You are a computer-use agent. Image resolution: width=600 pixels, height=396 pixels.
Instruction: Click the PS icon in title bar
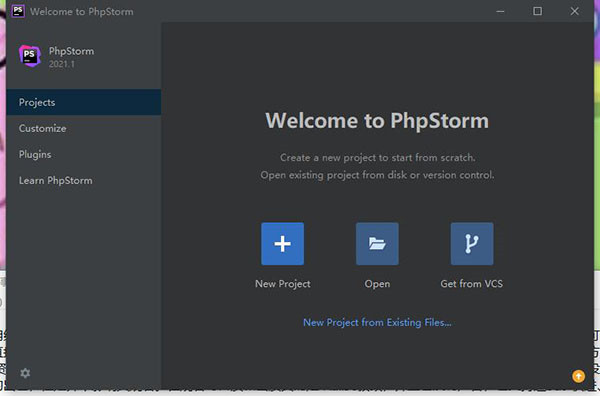point(18,11)
